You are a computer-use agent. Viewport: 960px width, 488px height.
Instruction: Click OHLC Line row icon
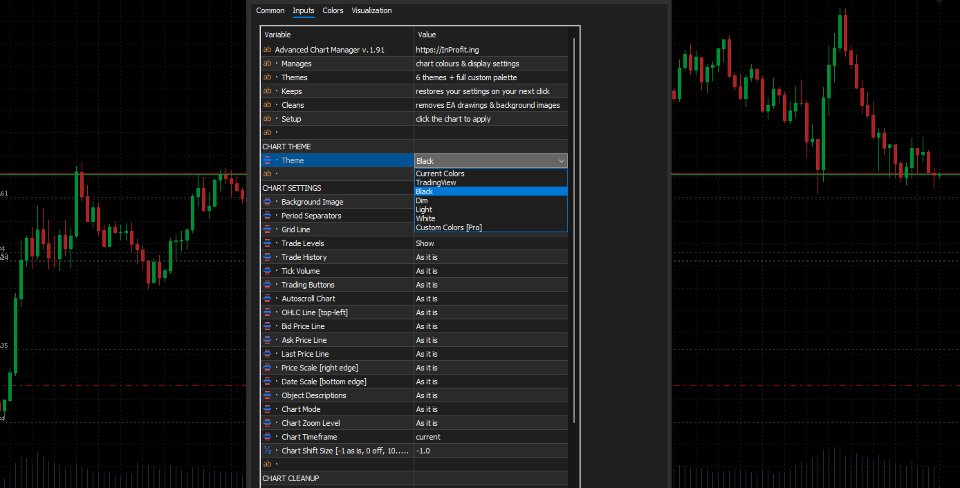pyautogui.click(x=267, y=312)
